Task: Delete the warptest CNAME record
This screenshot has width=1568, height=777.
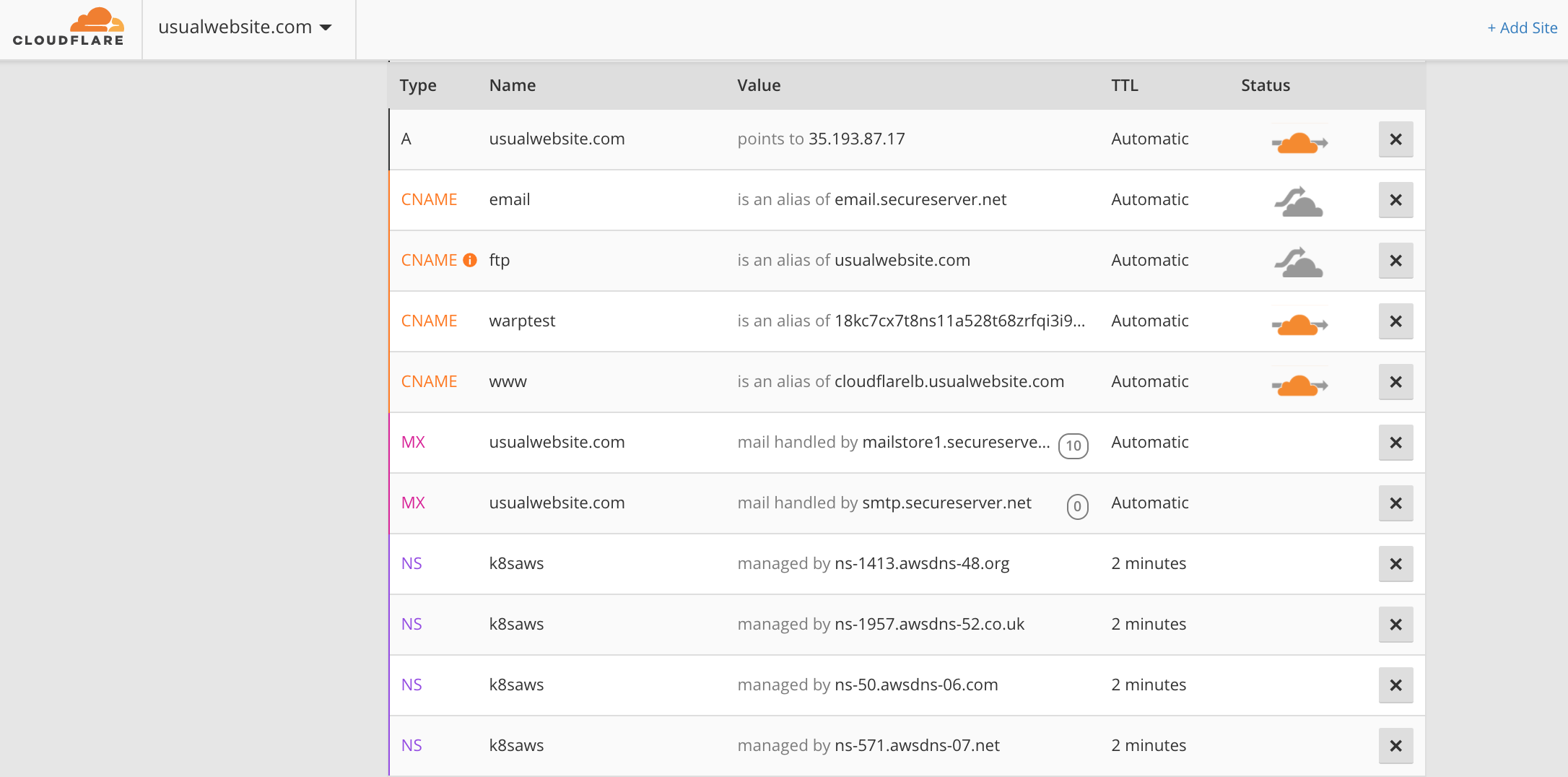Action: pyautogui.click(x=1395, y=321)
